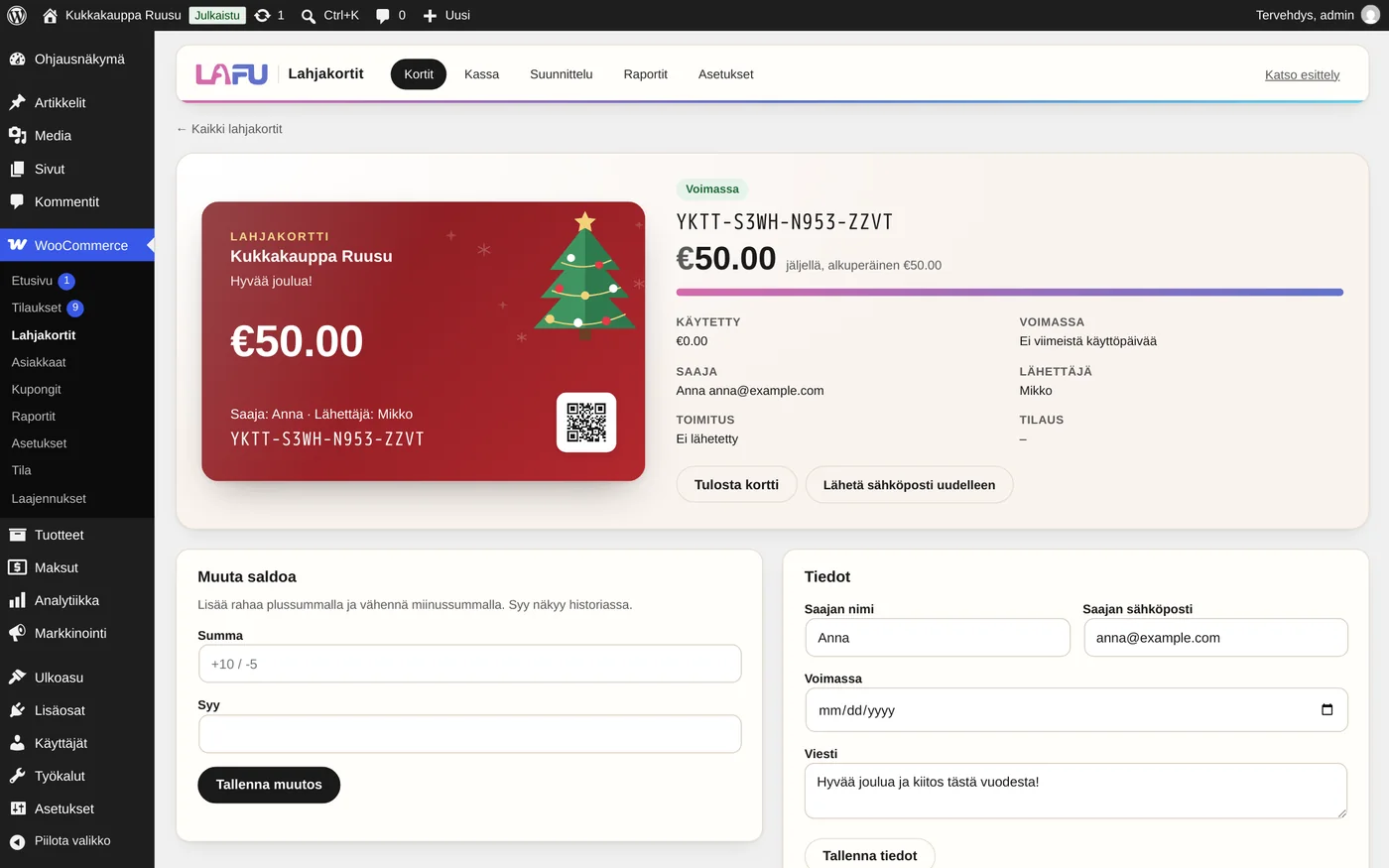Focus the Summa amount input field
This screenshot has width=1389, height=868.
[x=470, y=664]
